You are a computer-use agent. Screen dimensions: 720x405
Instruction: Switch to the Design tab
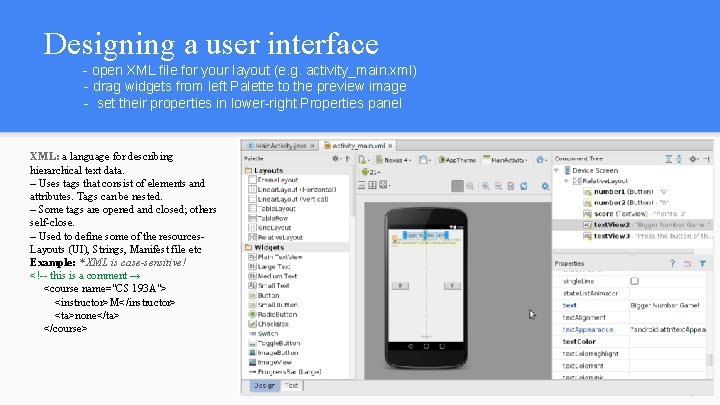pos(264,386)
